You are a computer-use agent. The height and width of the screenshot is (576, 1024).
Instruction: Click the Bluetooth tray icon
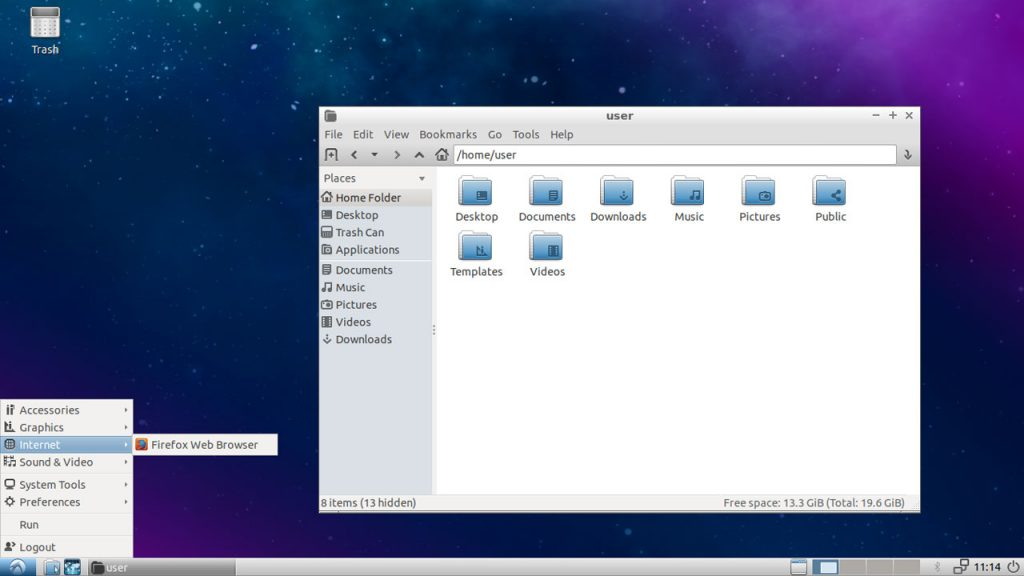937,568
